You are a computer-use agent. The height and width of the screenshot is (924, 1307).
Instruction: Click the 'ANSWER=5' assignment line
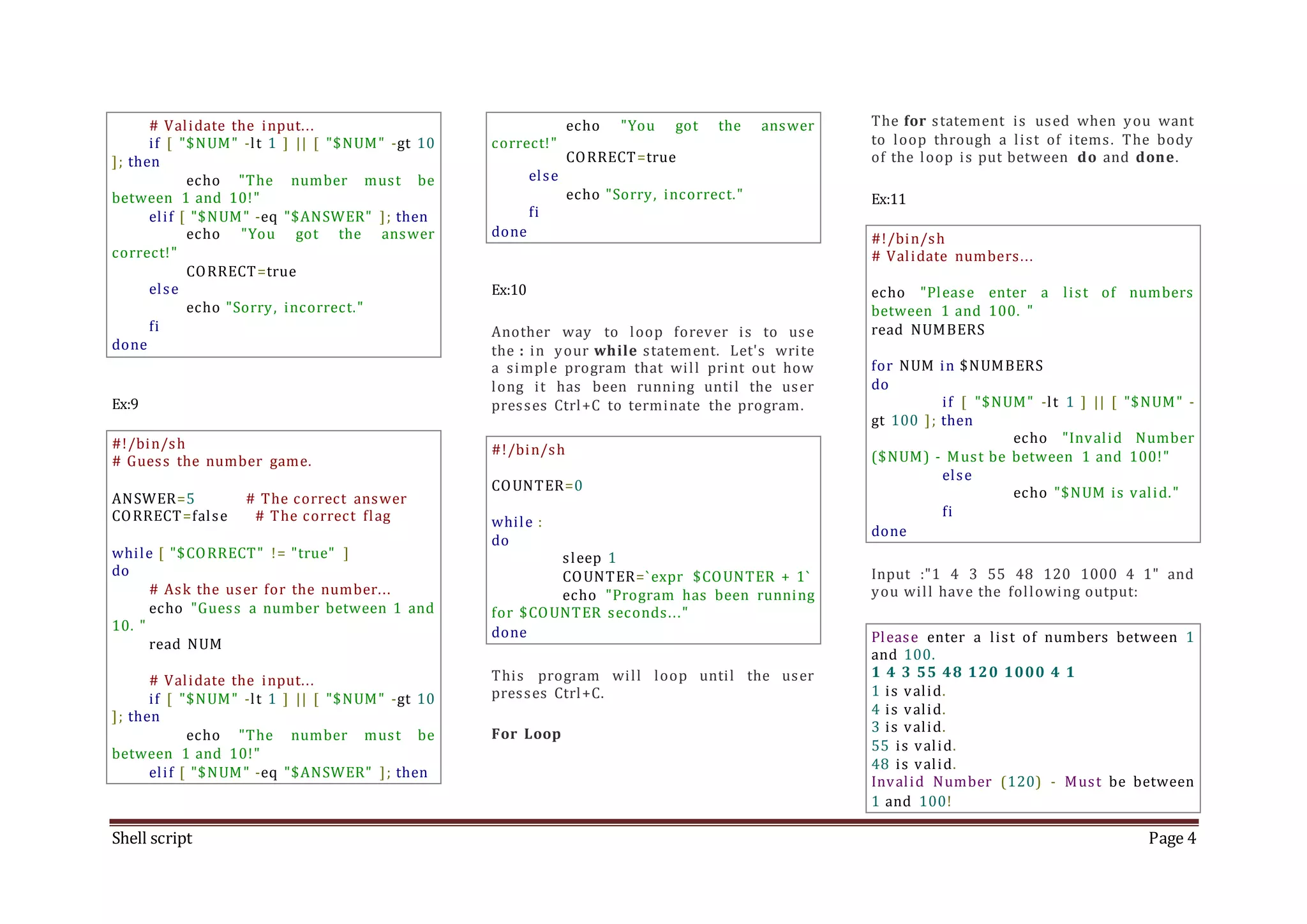[x=153, y=498]
